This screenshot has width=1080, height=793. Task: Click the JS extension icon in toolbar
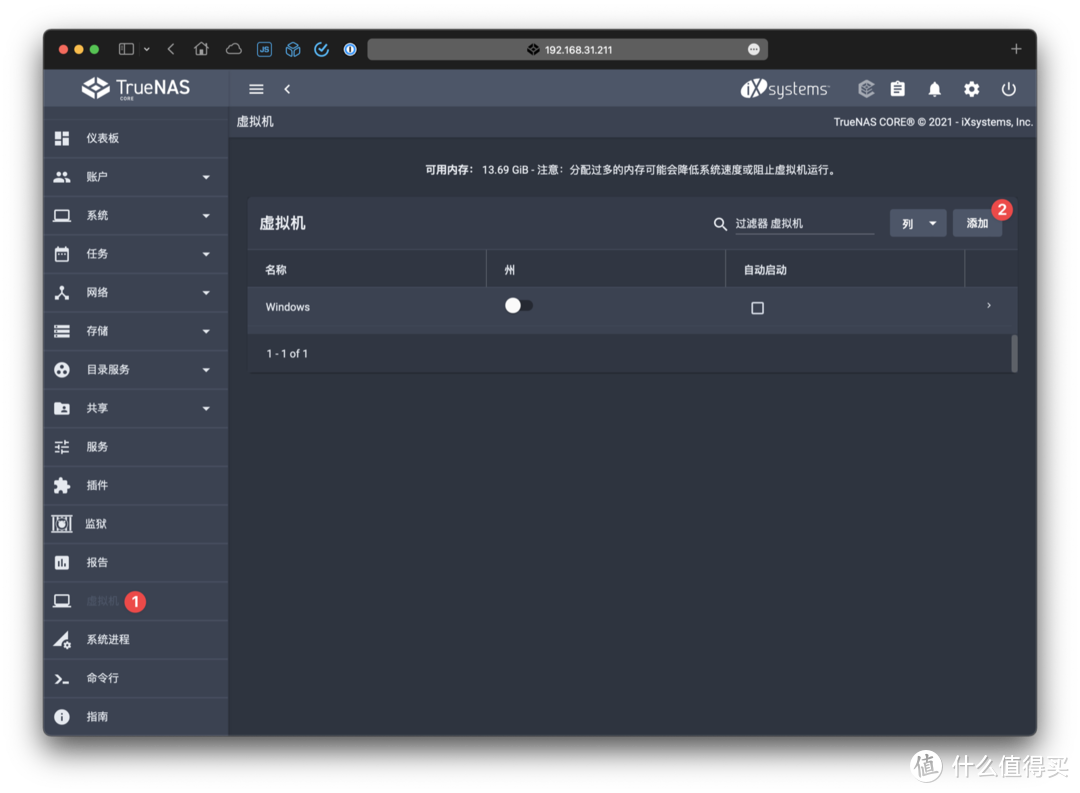(x=264, y=49)
